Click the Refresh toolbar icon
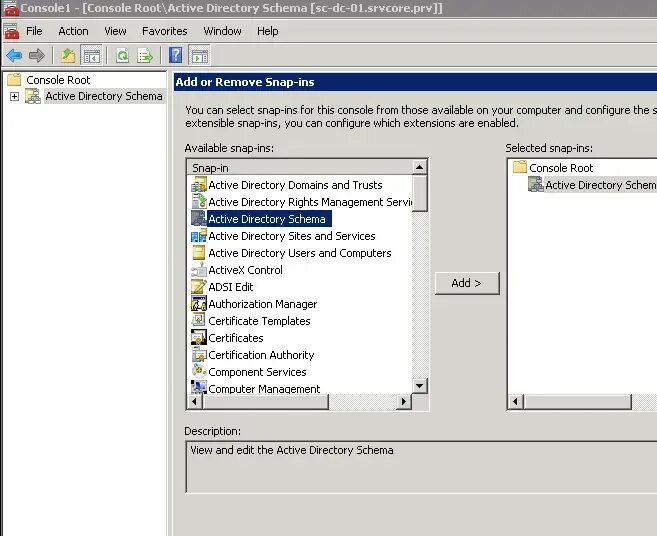This screenshot has height=536, width=657. click(122, 55)
